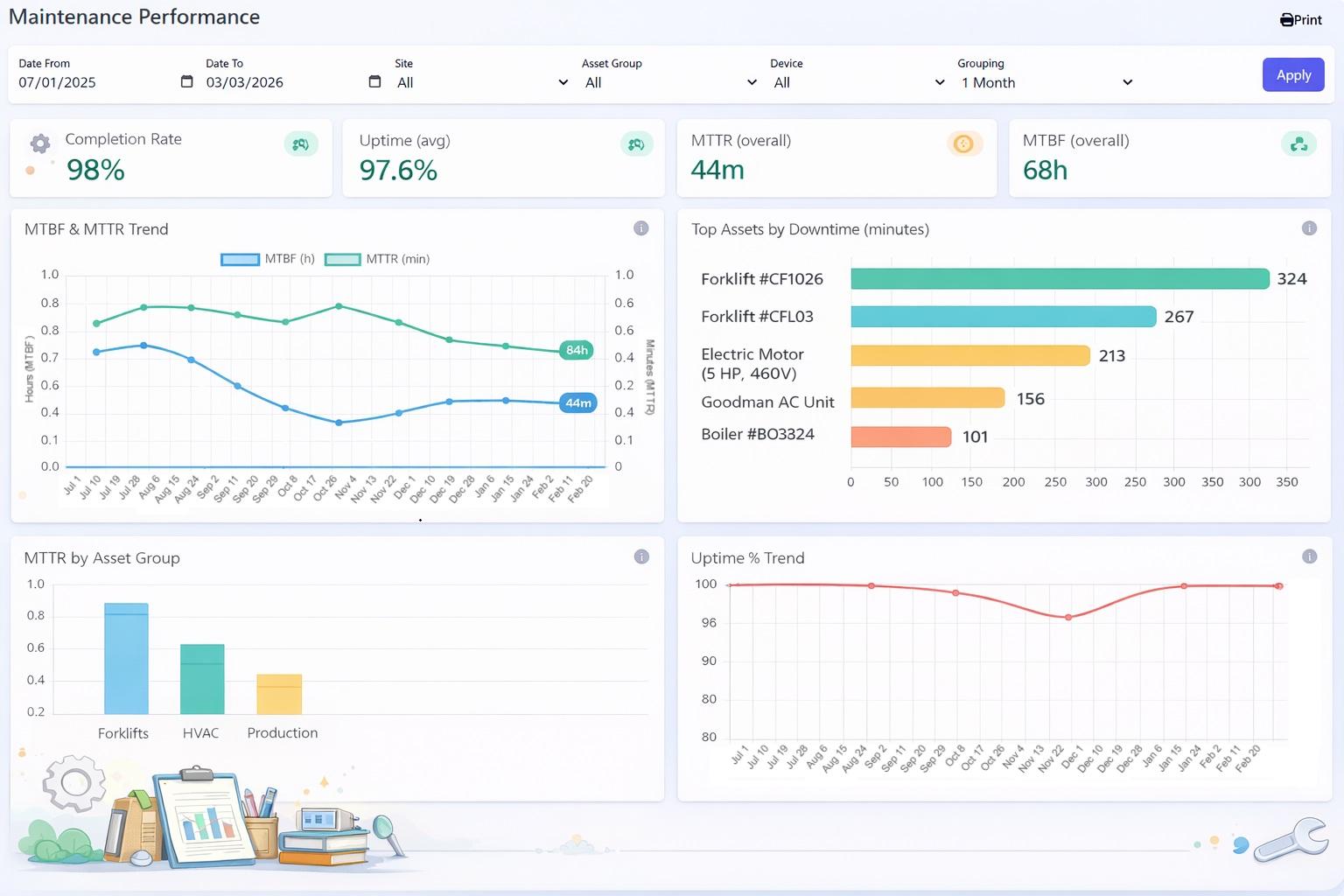The image size is (1344, 896).
Task: Select the Forklift #CF1026 downtime bar
Action: click(1059, 278)
